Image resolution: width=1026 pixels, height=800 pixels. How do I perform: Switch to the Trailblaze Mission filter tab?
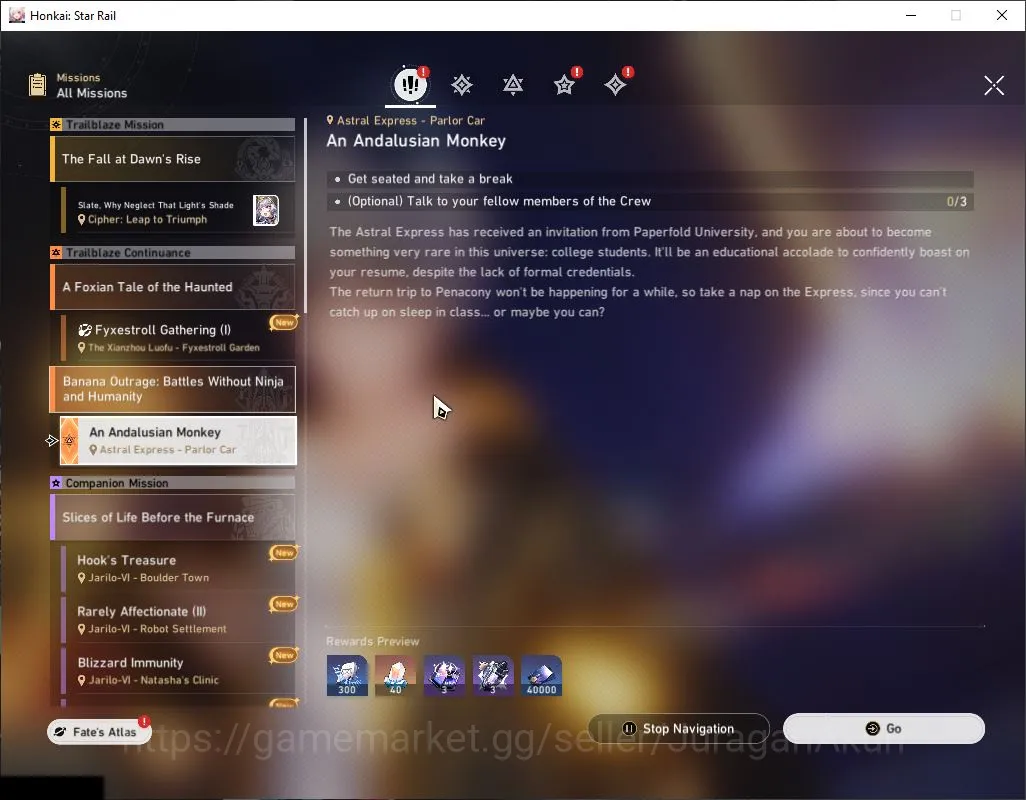pyautogui.click(x=462, y=84)
